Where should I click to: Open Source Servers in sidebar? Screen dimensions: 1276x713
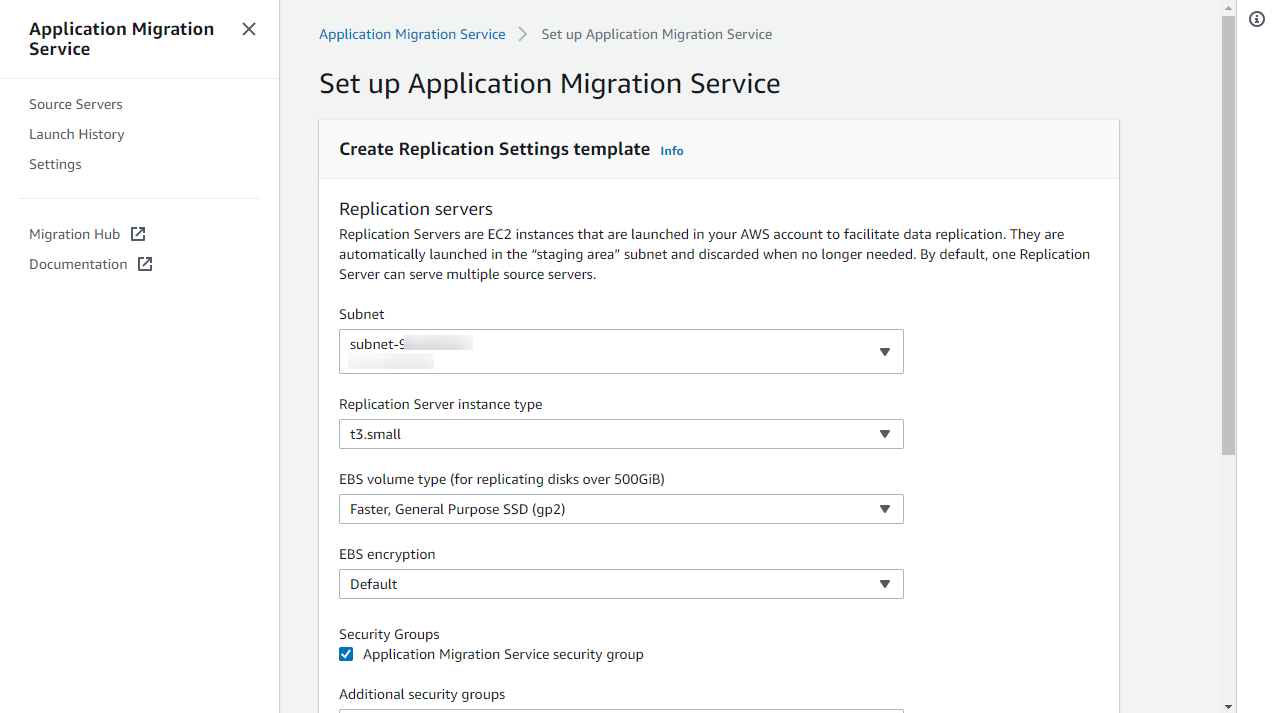[x=76, y=104]
